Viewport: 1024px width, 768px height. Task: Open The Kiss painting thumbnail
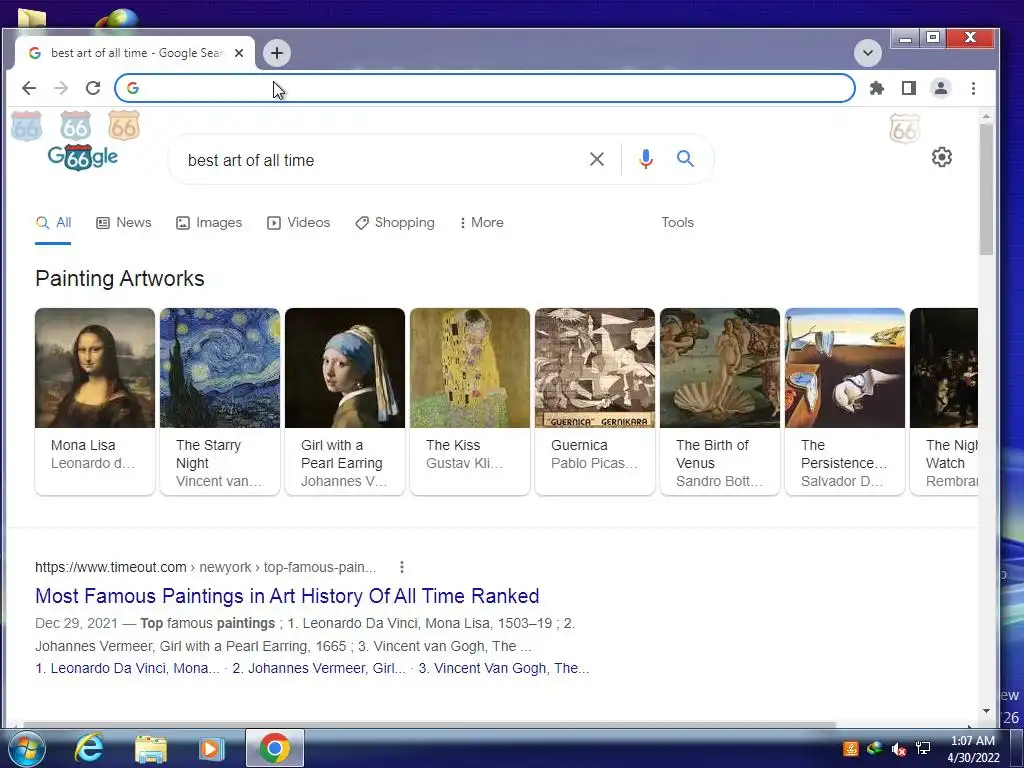pos(470,368)
